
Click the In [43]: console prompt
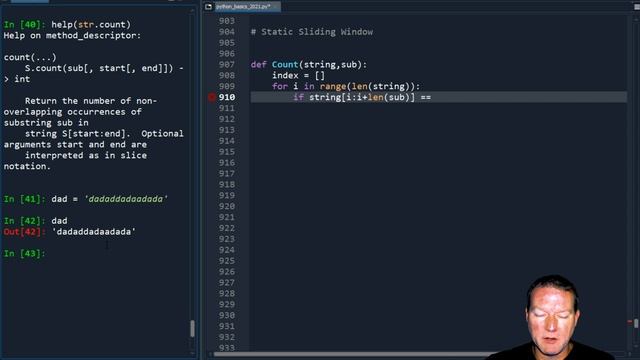pyautogui.click(x=24, y=253)
